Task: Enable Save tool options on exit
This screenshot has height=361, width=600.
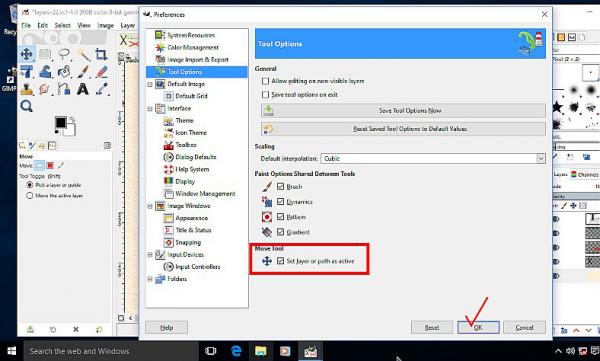Action: (x=266, y=94)
